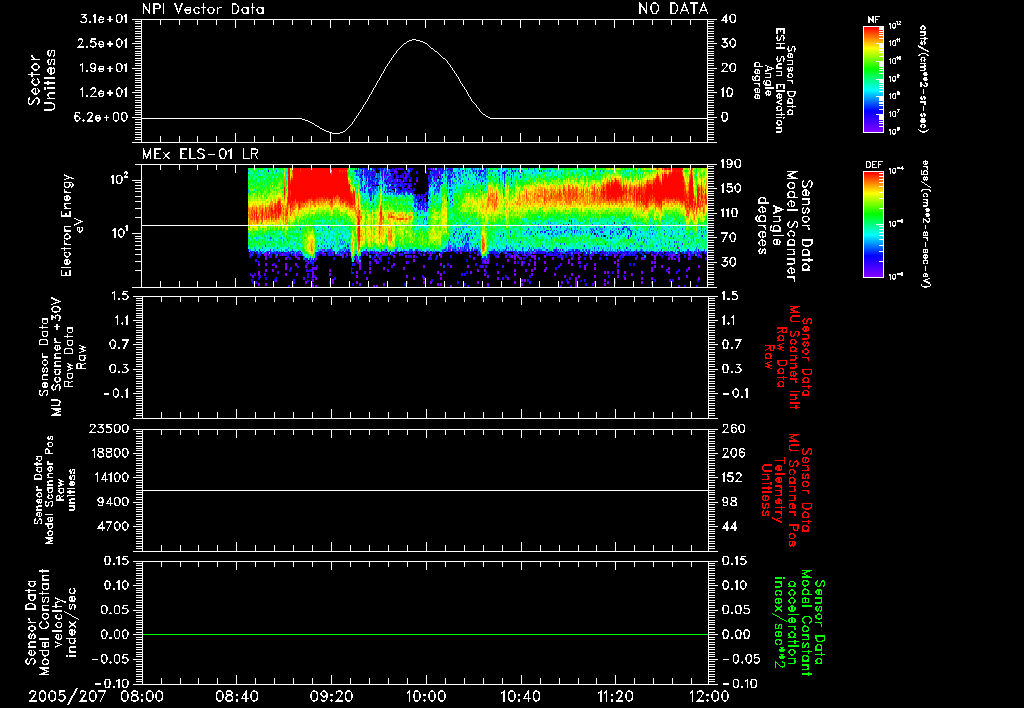Click the ergs/(cm**2-sr-sec-eV) units label
Screen dimensions: 1024x708
click(x=926, y=224)
